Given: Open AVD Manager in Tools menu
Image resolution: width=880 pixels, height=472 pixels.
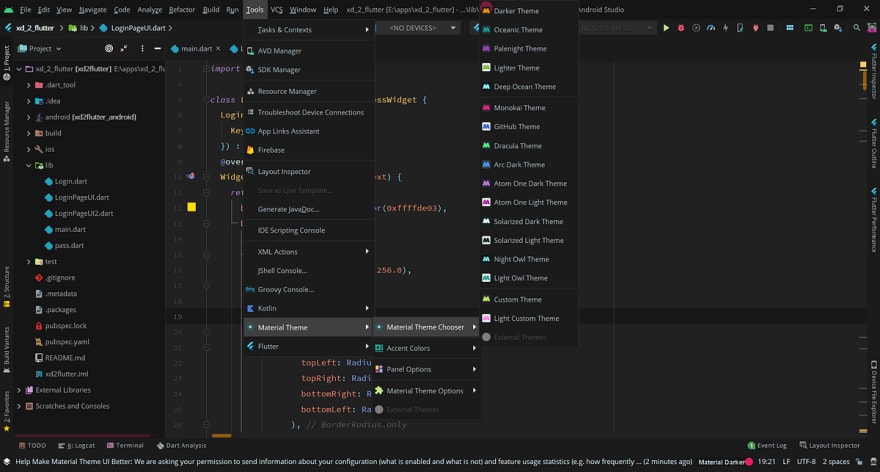Looking at the screenshot, I should (x=309, y=51).
